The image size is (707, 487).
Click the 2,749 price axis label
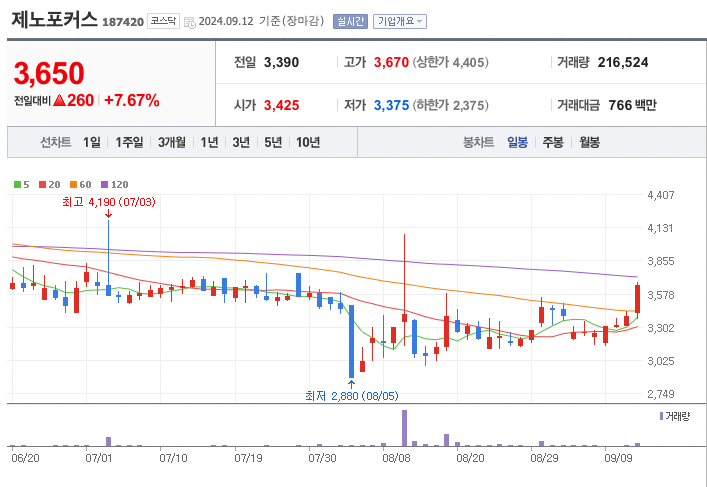coord(661,394)
